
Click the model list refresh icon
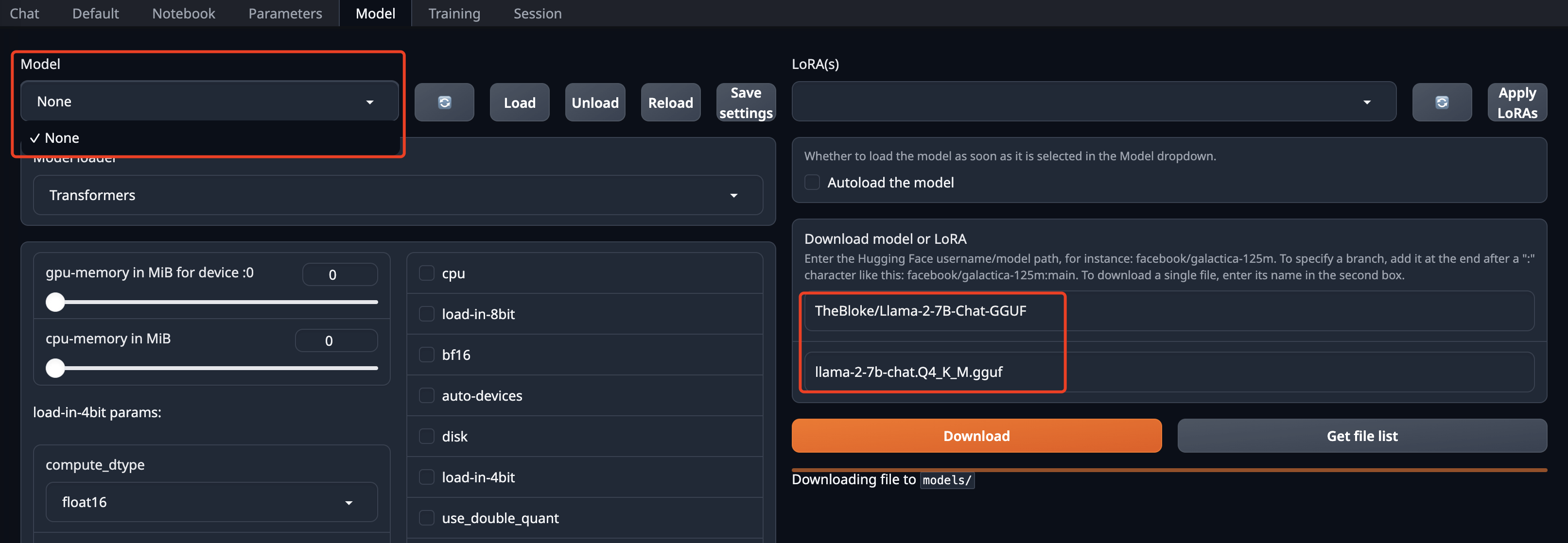444,102
